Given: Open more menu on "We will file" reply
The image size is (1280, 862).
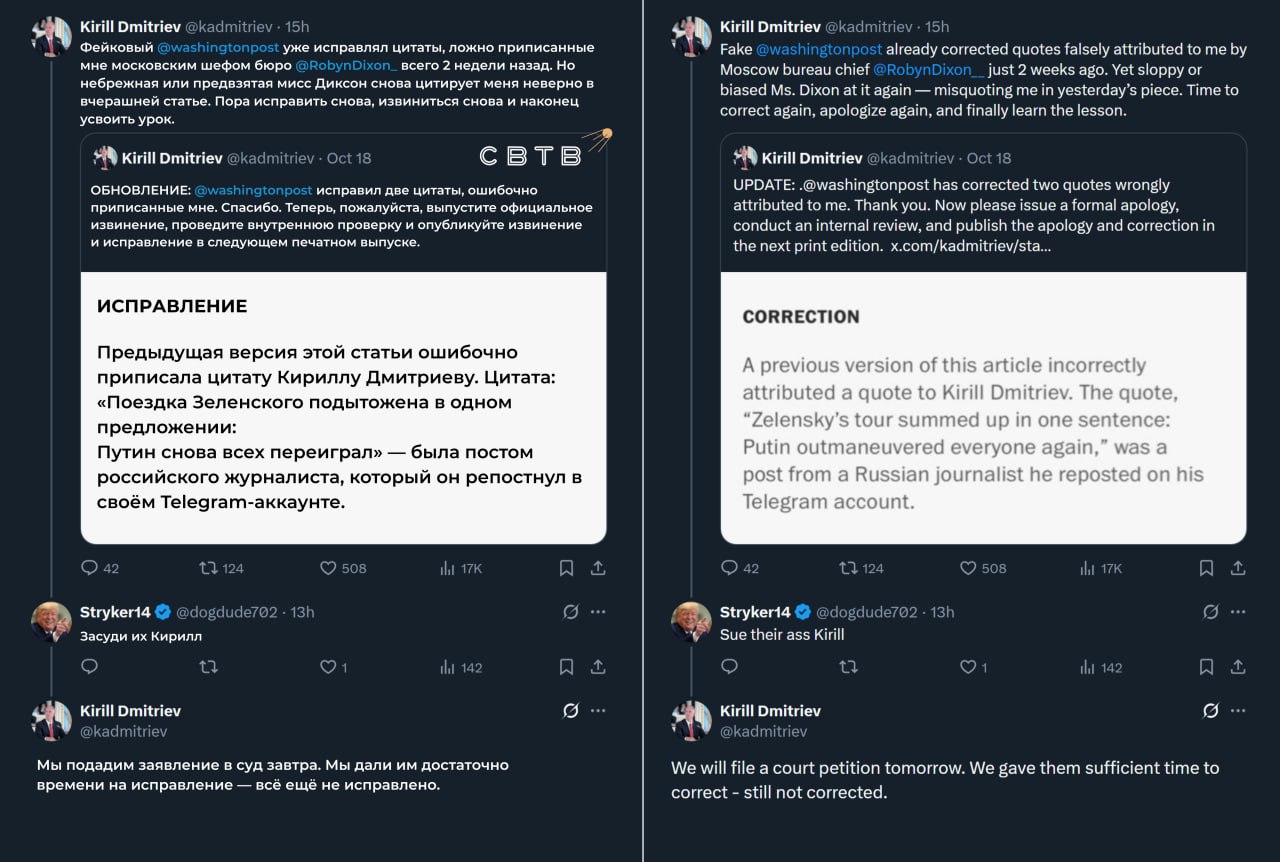Looking at the screenshot, I should (1238, 711).
